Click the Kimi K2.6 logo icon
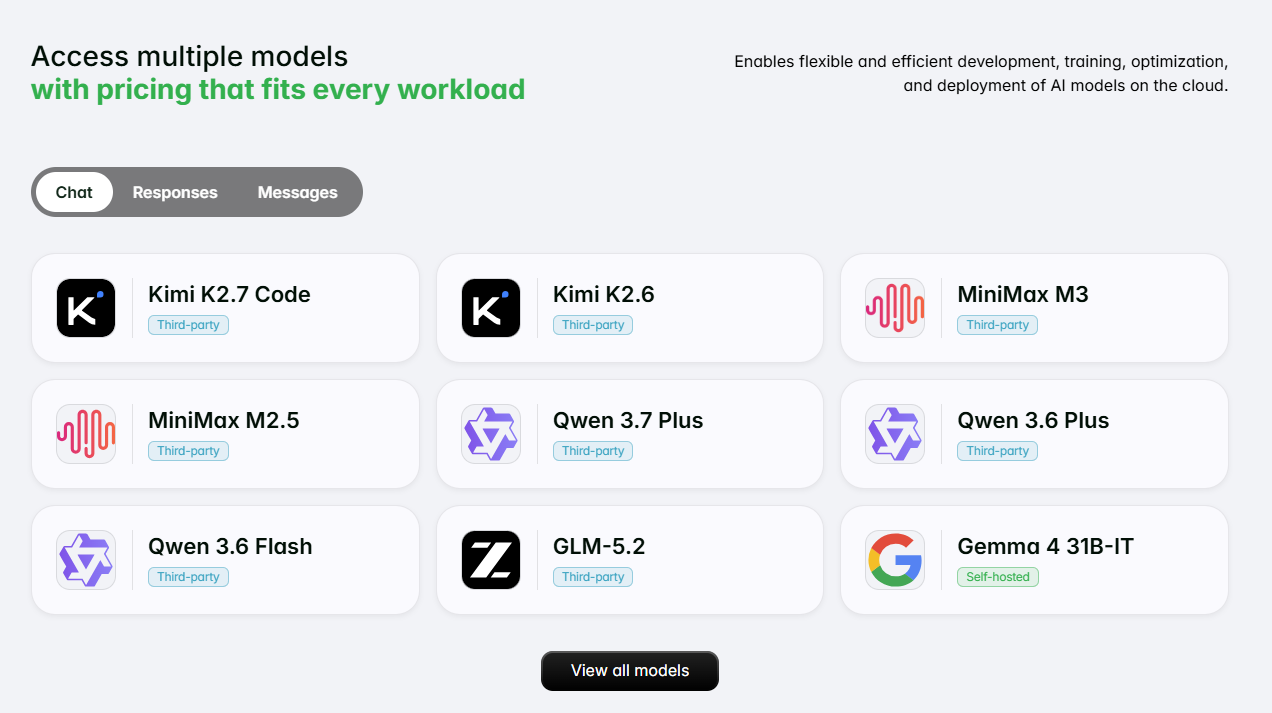1272x713 pixels. coord(491,308)
